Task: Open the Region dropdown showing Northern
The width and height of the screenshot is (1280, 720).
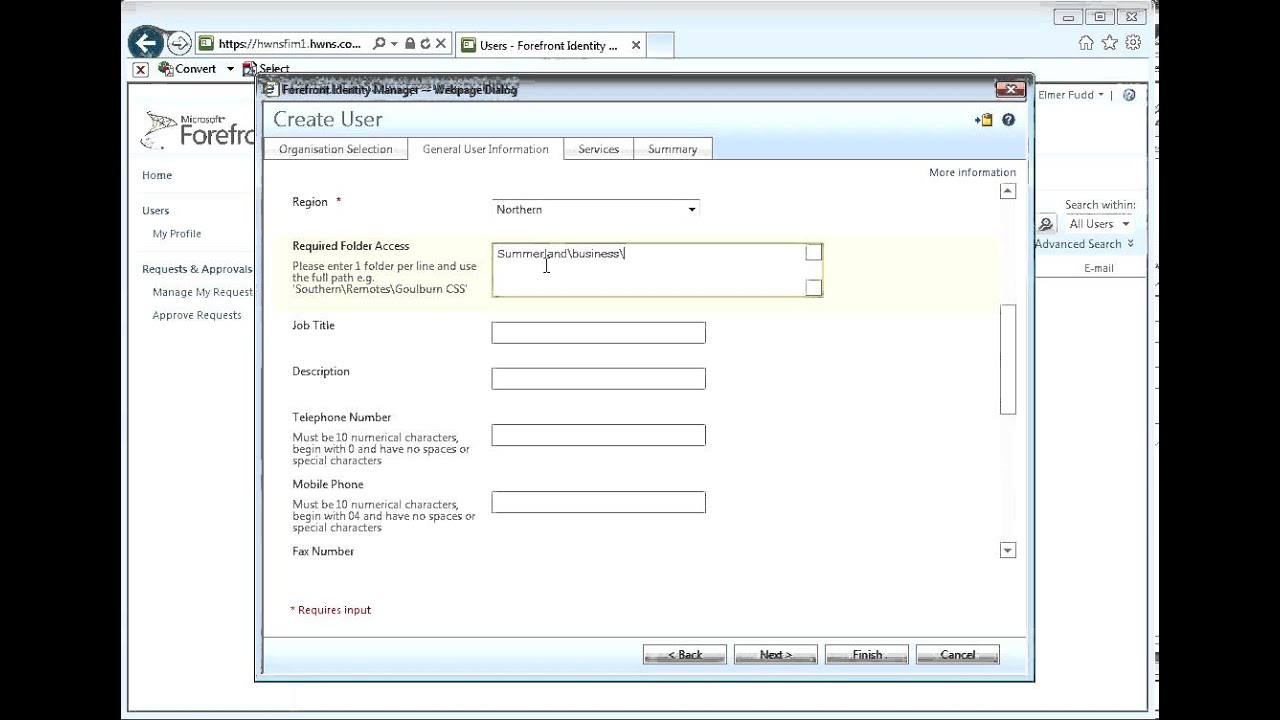Action: pos(595,209)
